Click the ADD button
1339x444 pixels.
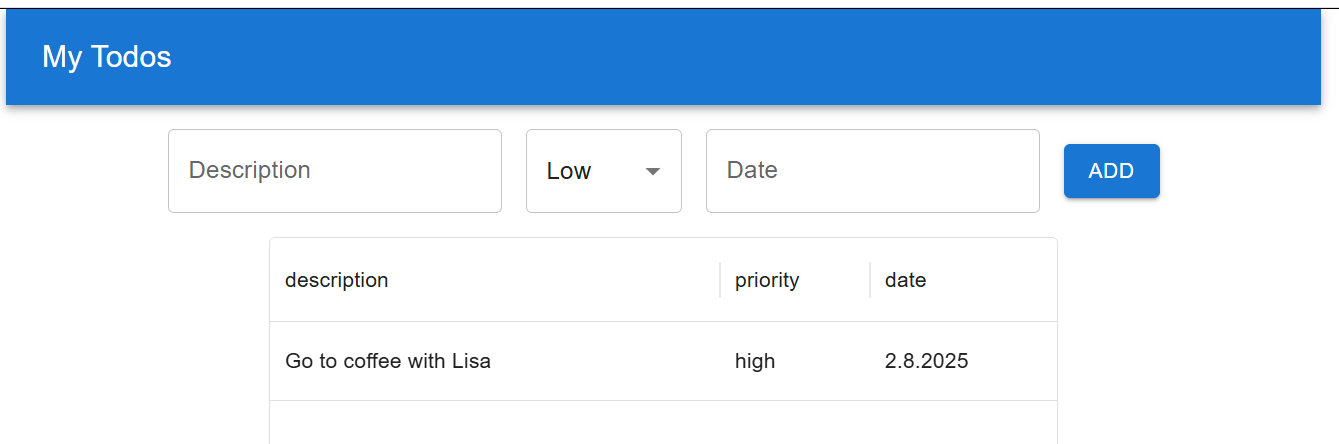1112,171
